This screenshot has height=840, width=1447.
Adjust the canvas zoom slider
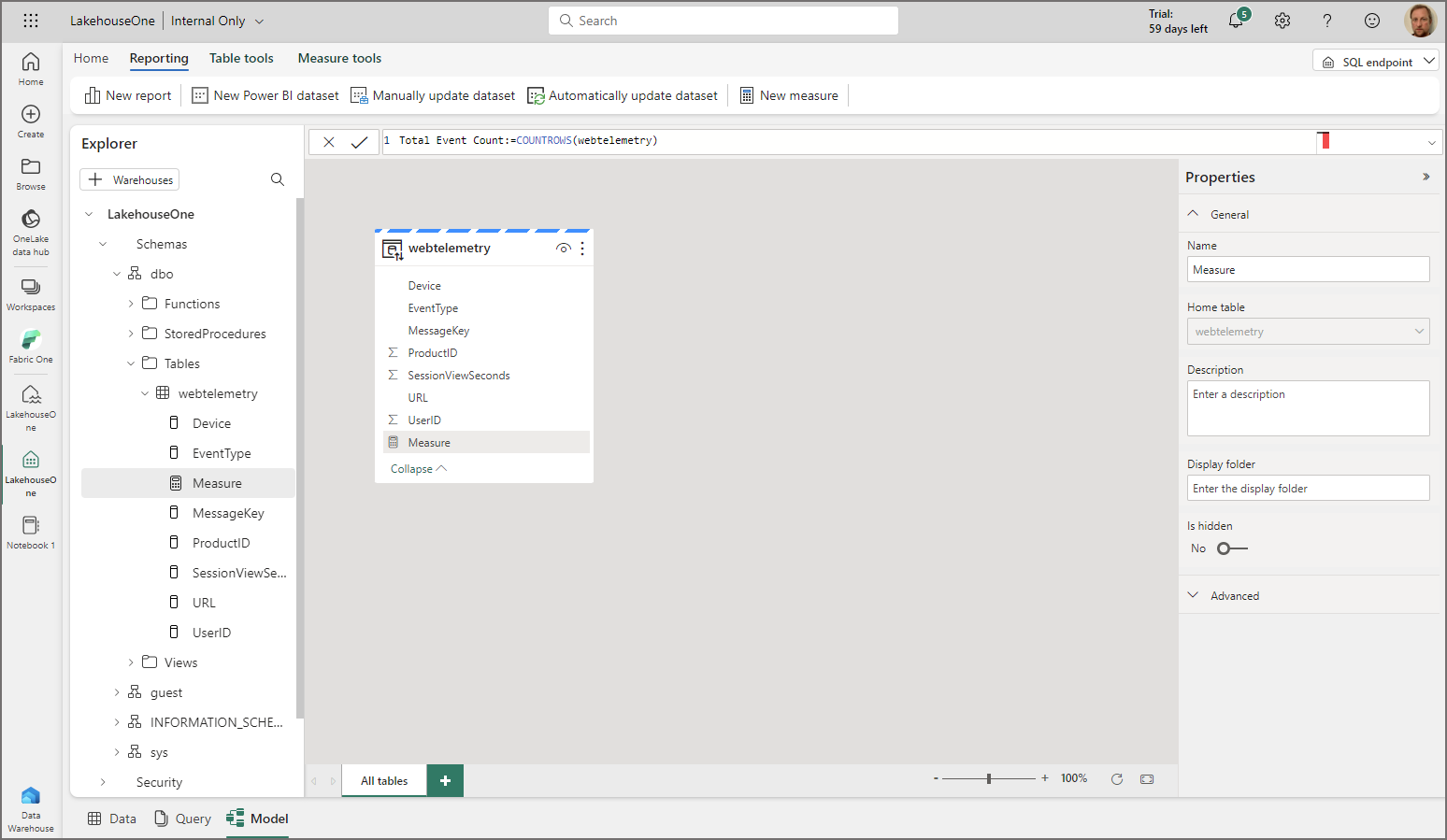989,777
